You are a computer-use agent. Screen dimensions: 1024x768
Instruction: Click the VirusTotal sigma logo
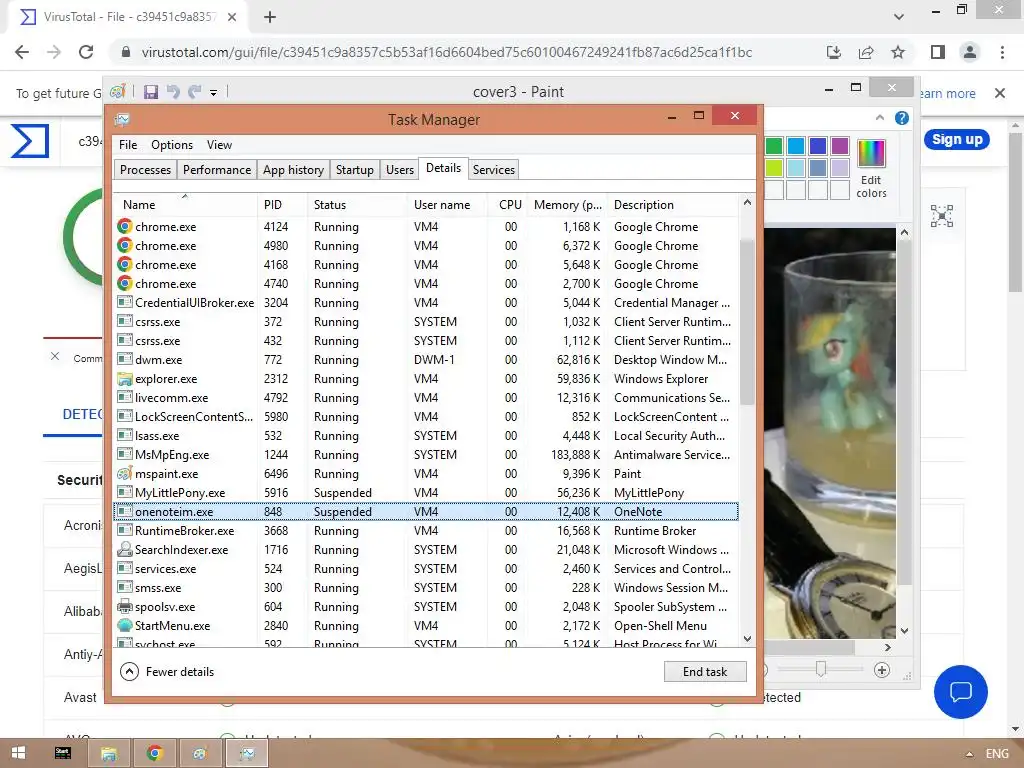click(x=29, y=141)
